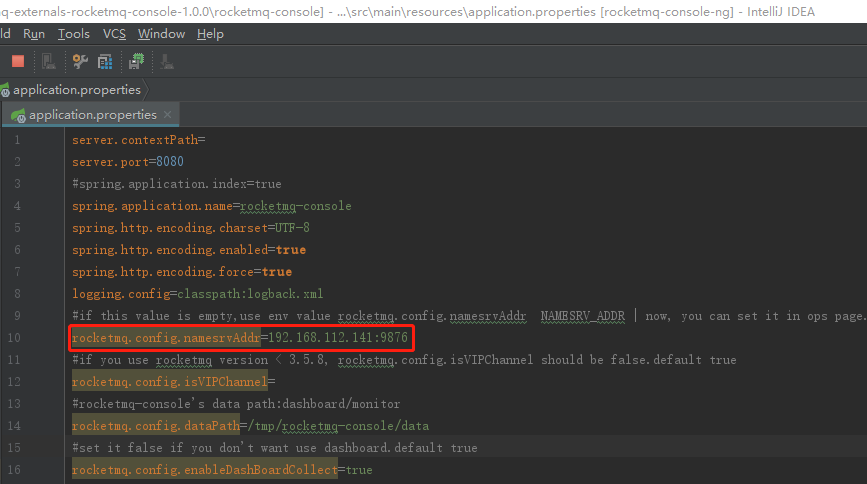
Task: Open the Help menu
Action: [210, 34]
